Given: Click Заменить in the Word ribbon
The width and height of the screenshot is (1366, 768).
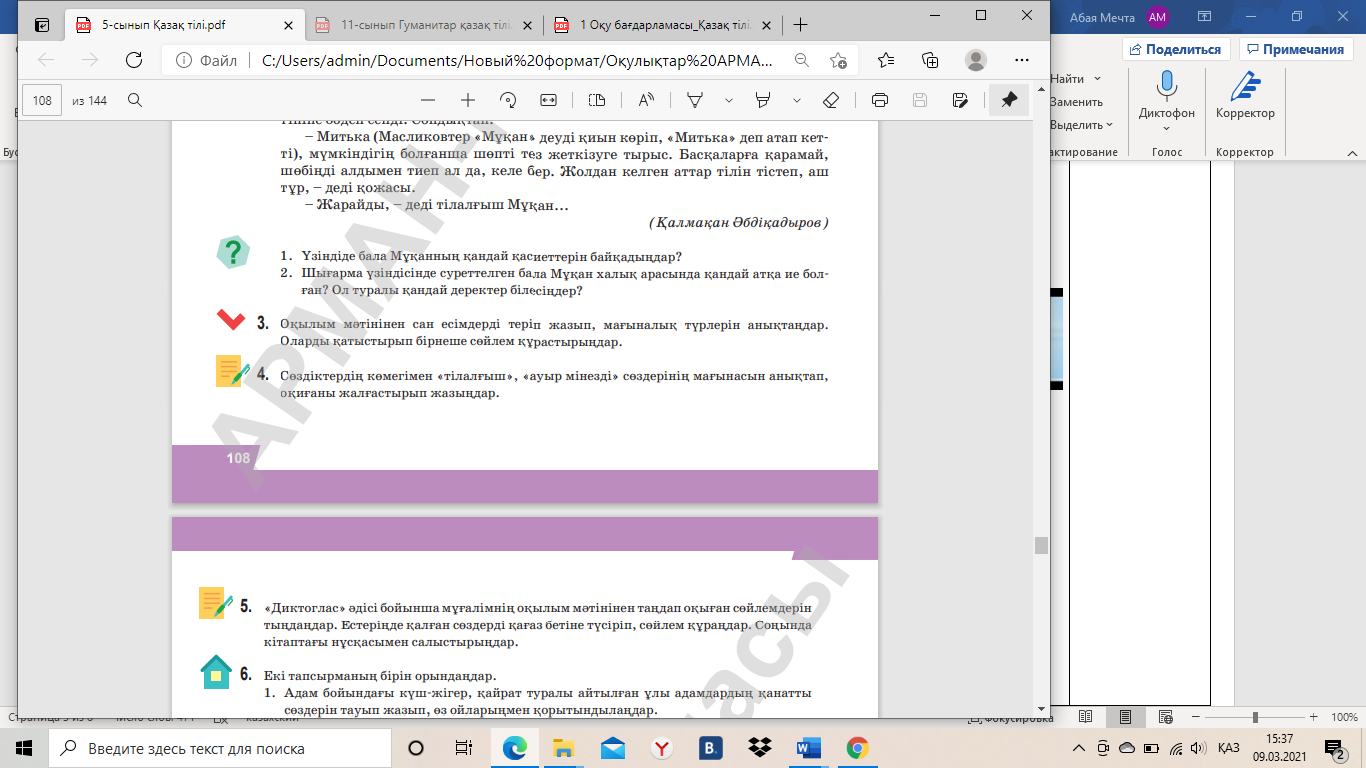Looking at the screenshot, I should point(1076,102).
